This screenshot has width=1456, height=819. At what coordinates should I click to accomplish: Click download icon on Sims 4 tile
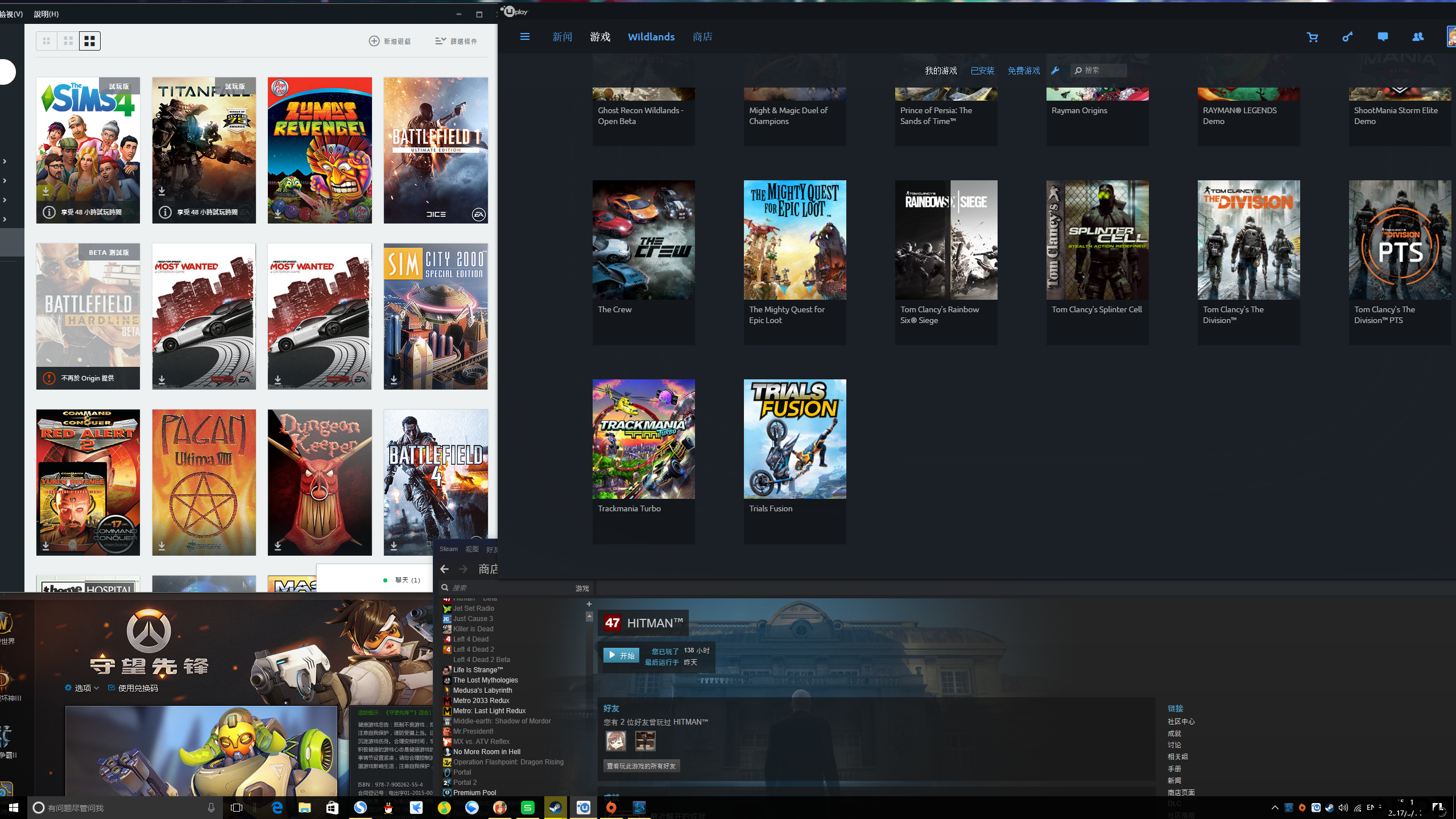pos(45,191)
